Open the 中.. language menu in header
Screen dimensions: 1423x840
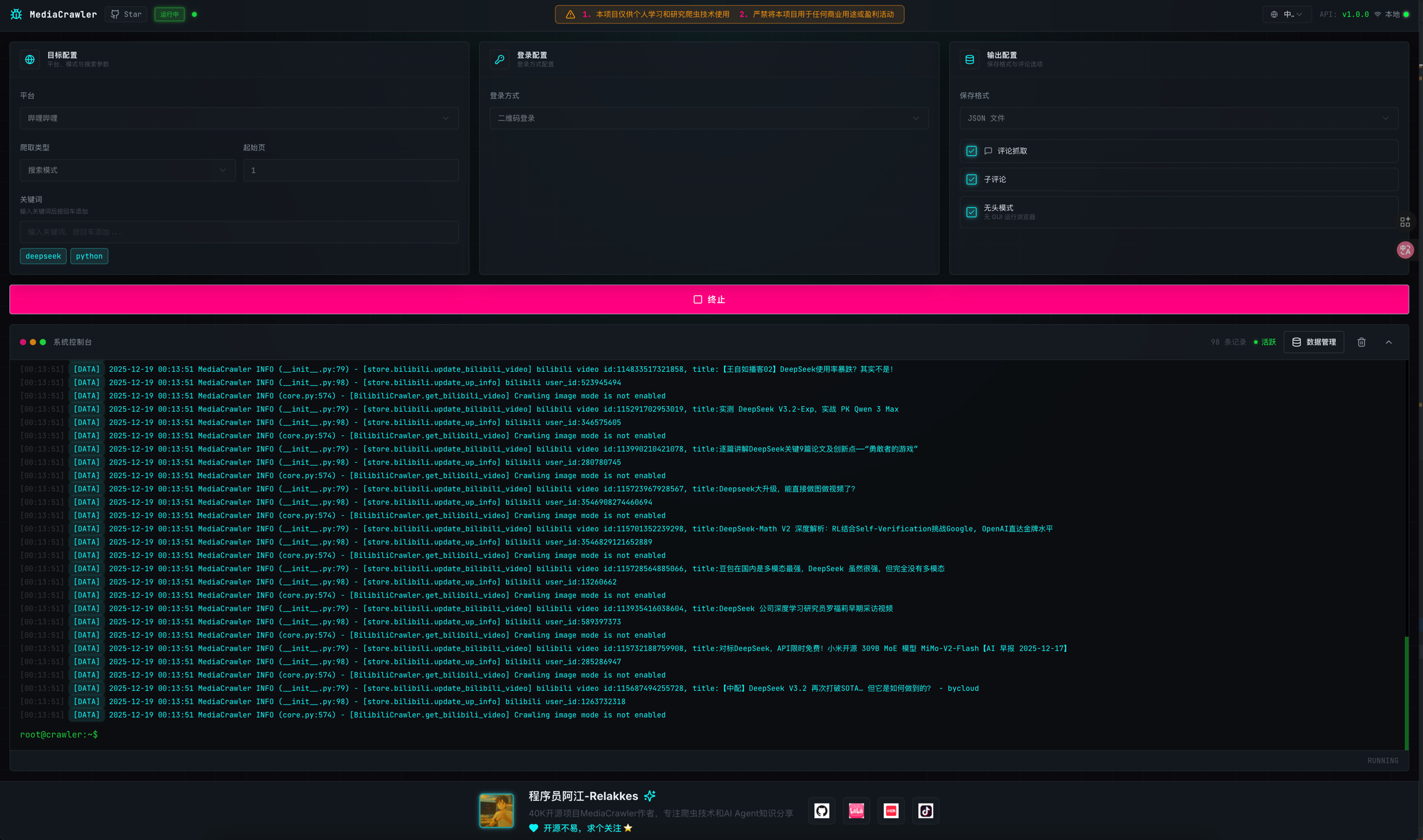click(x=1288, y=14)
